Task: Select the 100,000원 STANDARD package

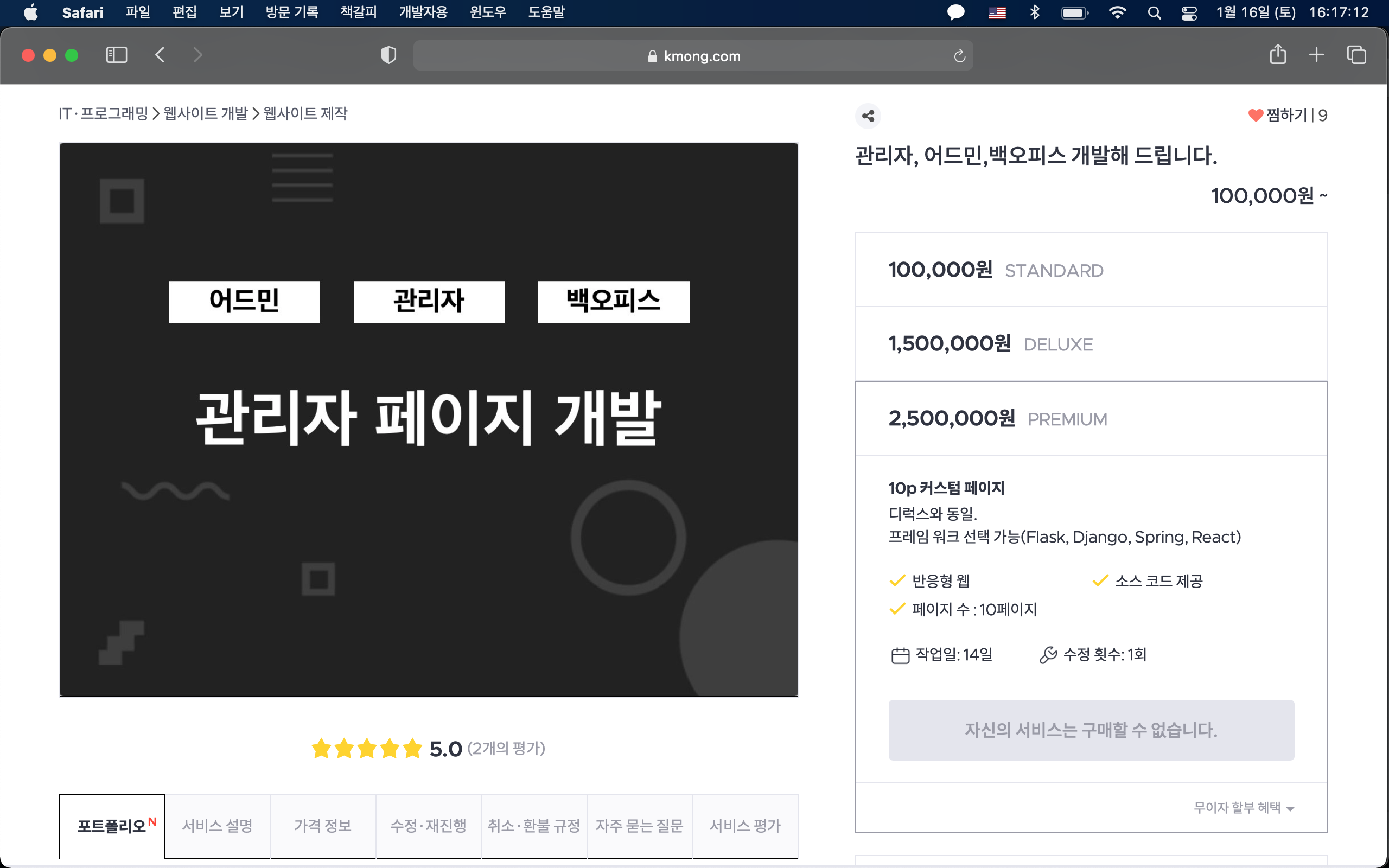Action: click(x=1091, y=270)
